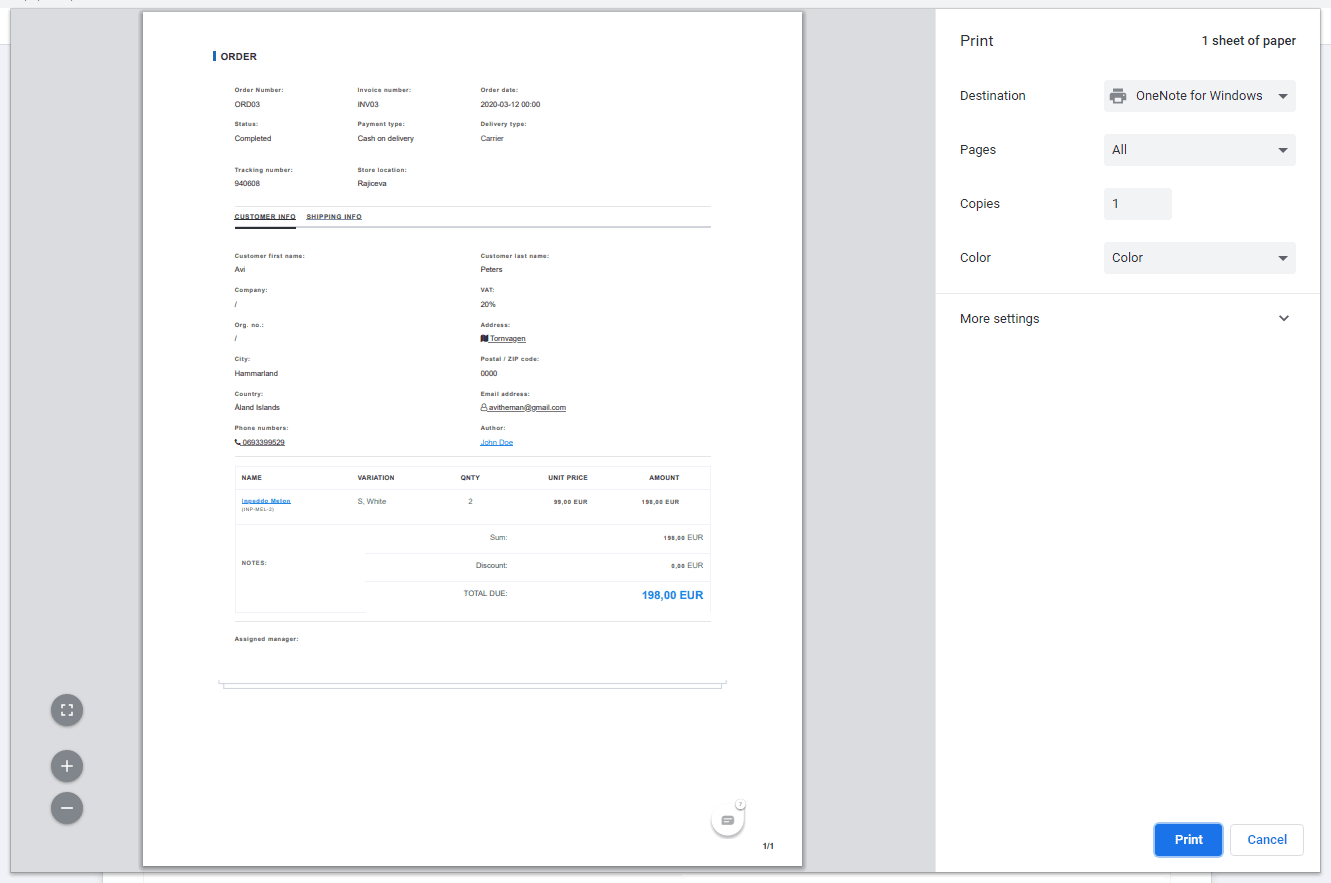Click the '1 sheet of paper' text
Viewport: 1331px width, 883px height.
click(x=1249, y=41)
